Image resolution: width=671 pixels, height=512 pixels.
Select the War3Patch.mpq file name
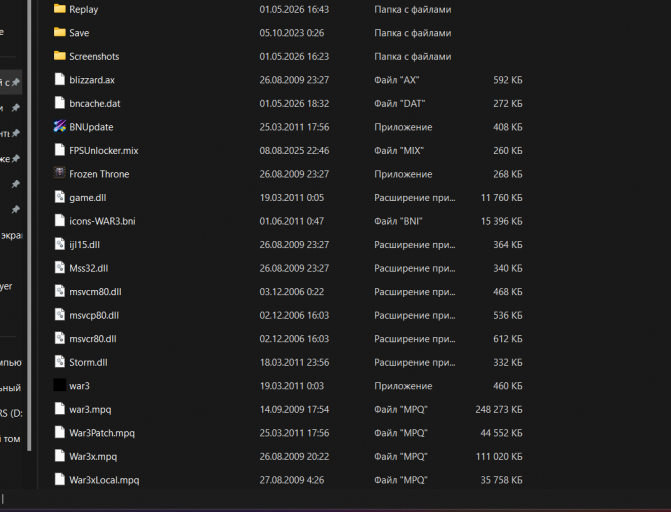102,433
